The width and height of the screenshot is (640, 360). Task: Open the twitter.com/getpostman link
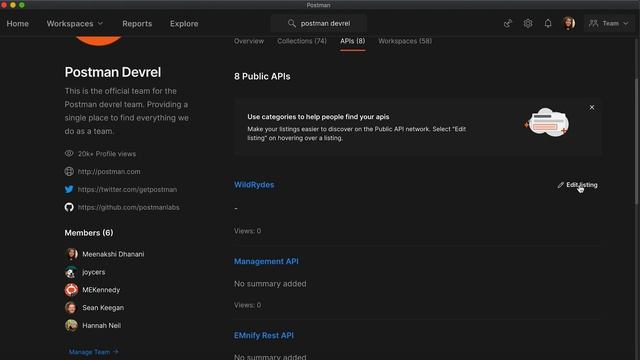127,189
